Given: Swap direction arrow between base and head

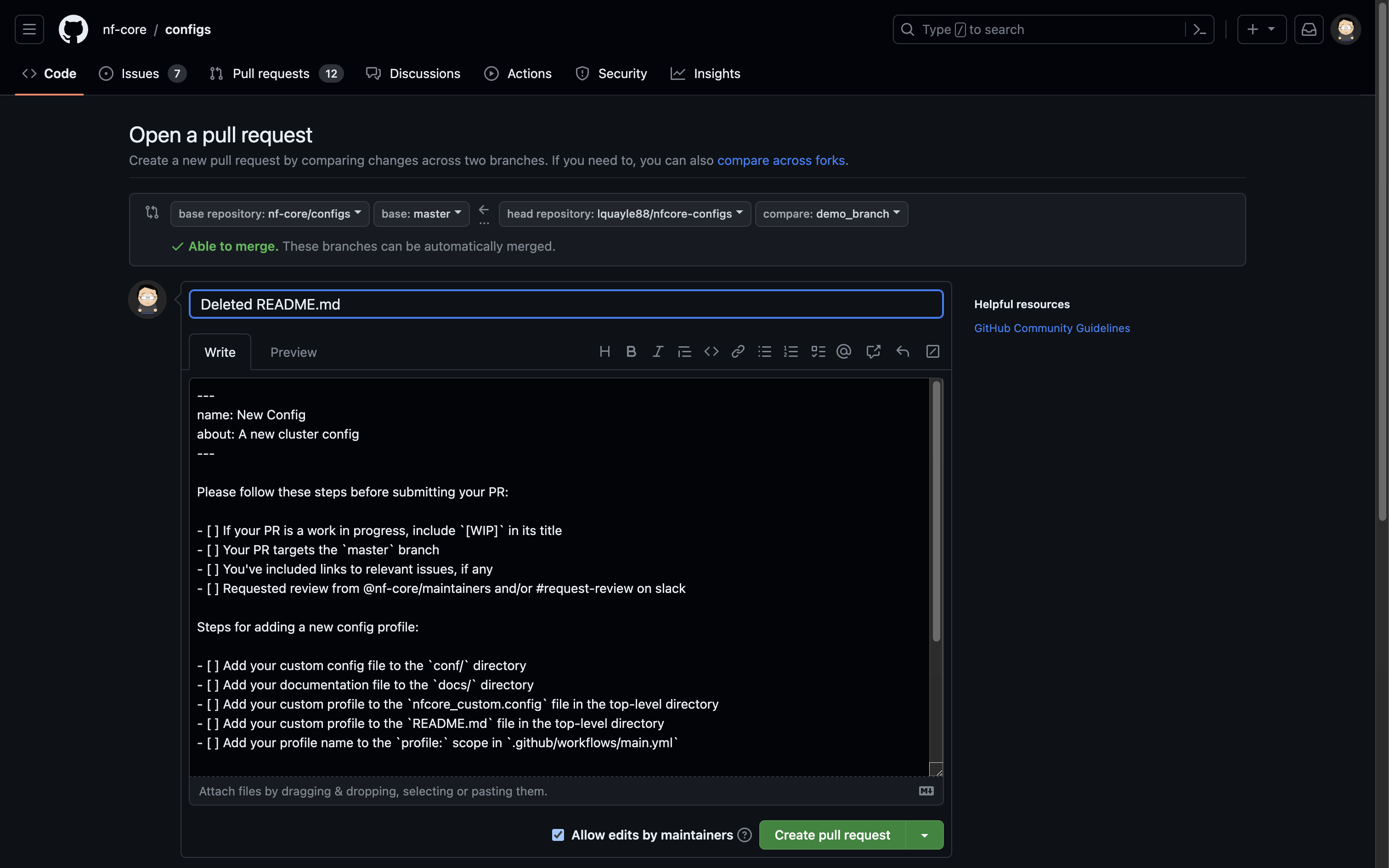Looking at the screenshot, I should tap(484, 209).
